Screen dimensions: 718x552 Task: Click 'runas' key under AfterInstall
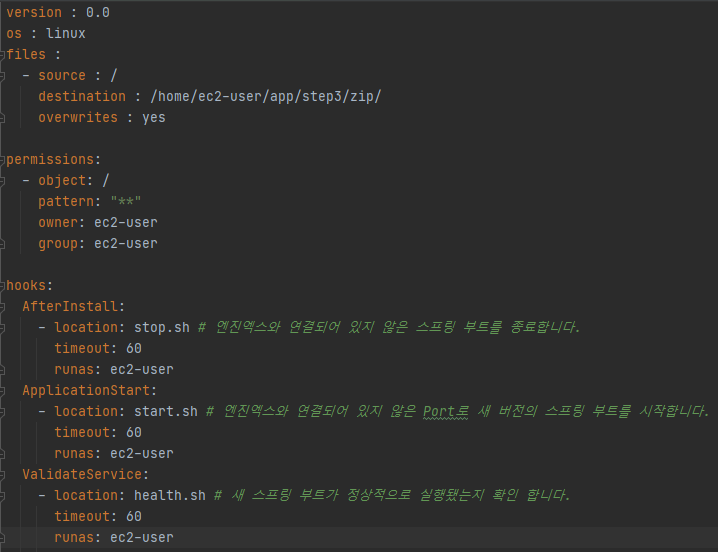pos(74,370)
